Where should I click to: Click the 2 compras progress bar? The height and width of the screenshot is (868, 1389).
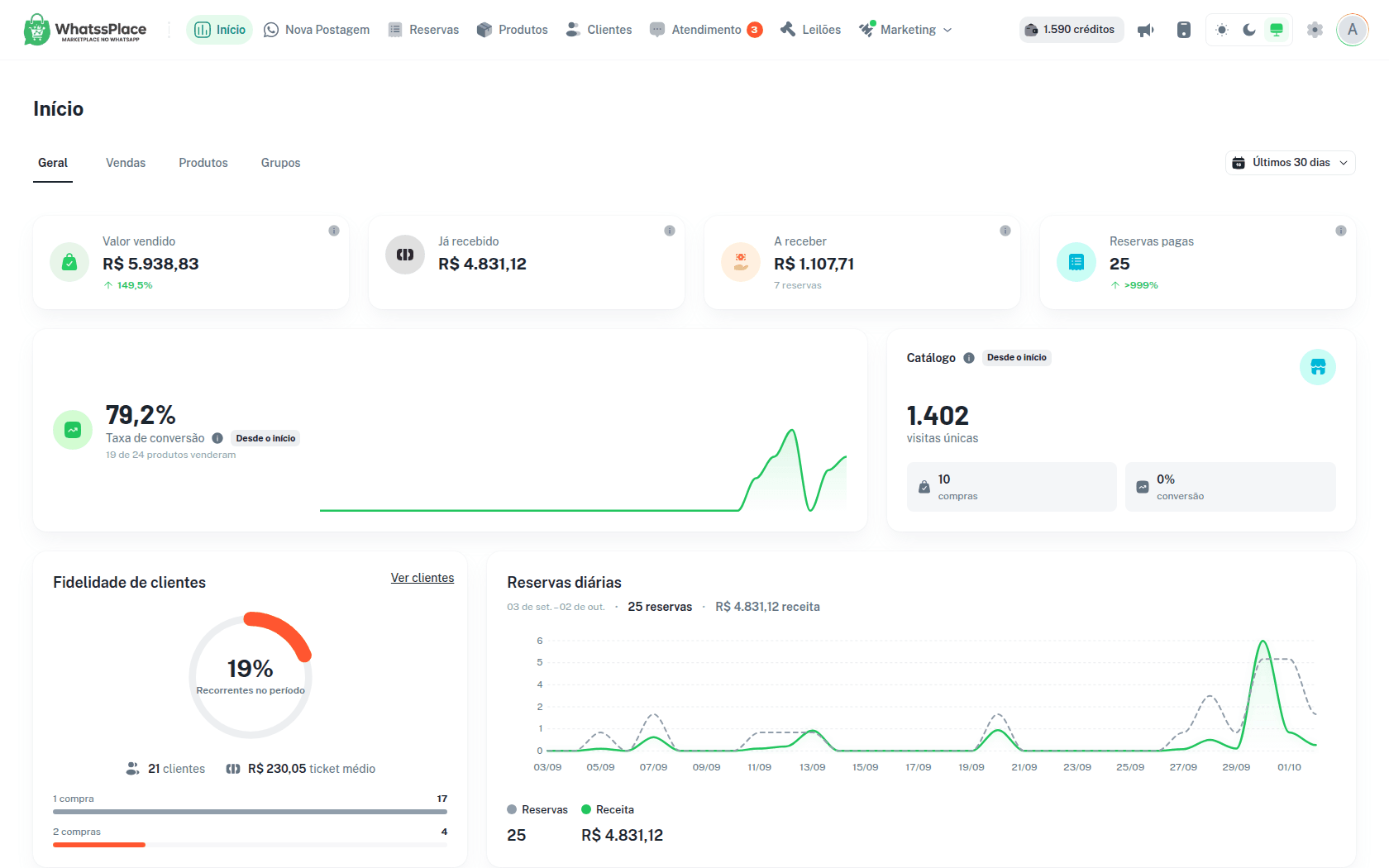pos(250,845)
